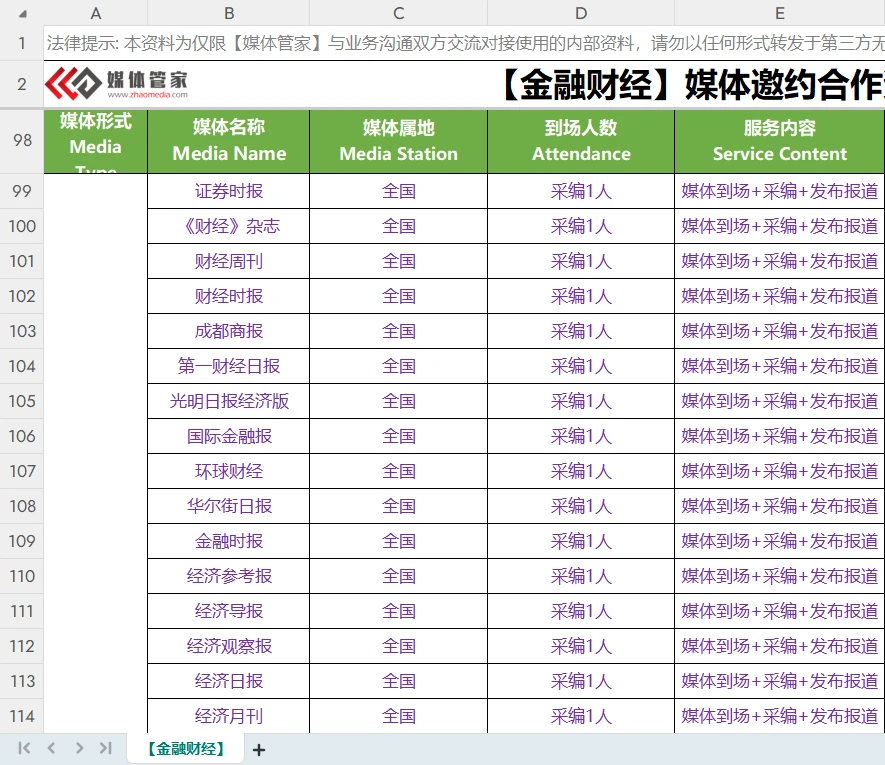Image resolution: width=885 pixels, height=765 pixels.
Task: Select column E header
Action: click(x=779, y=13)
